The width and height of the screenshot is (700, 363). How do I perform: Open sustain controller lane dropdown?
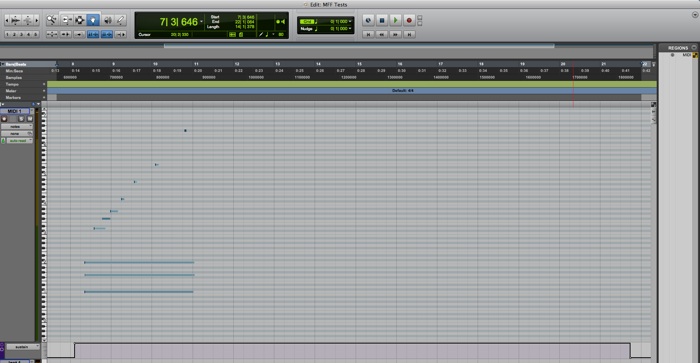coord(22,347)
